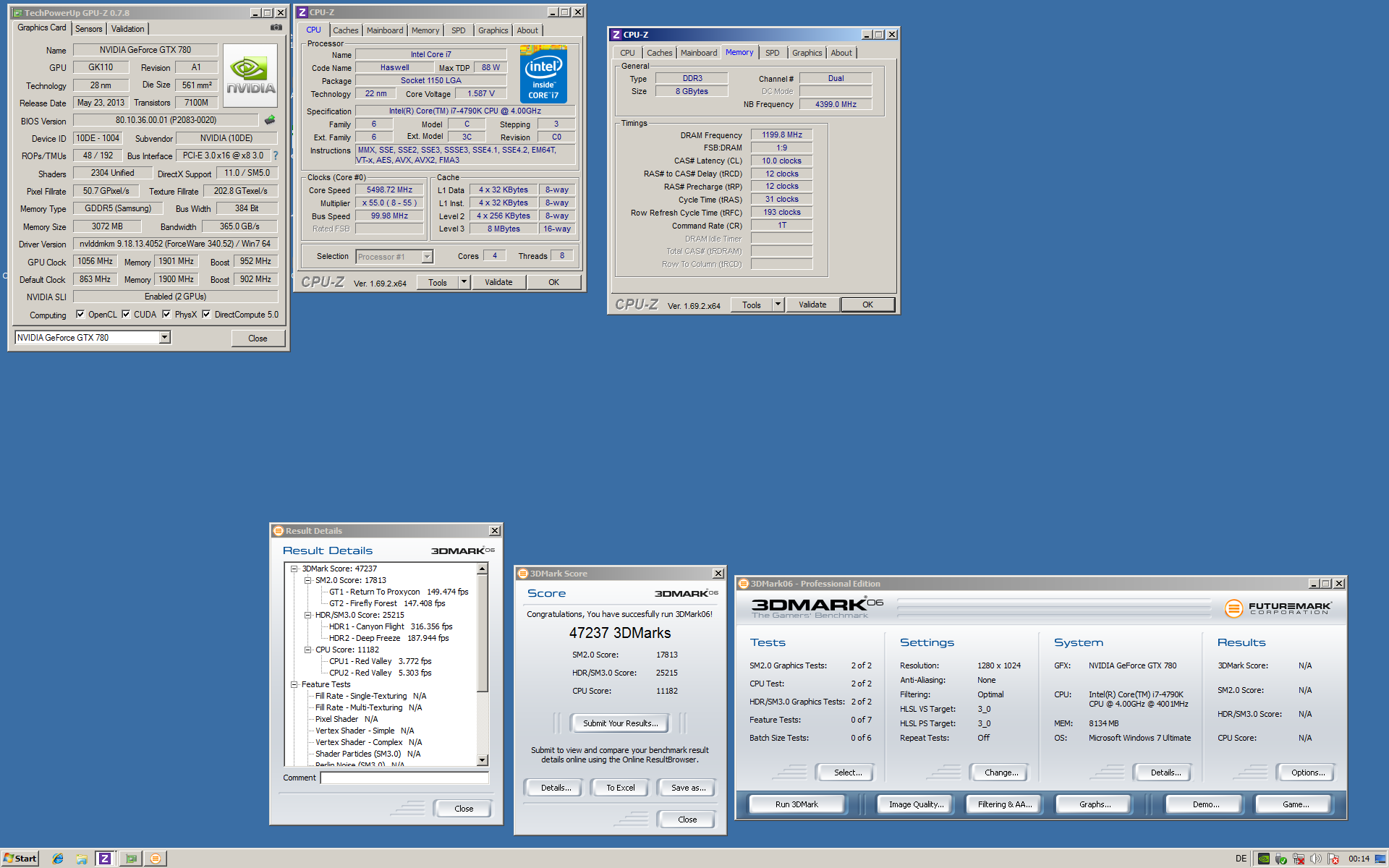This screenshot has width=1389, height=868.
Task: Click the Graphs button in 3DMark06
Action: click(1095, 804)
